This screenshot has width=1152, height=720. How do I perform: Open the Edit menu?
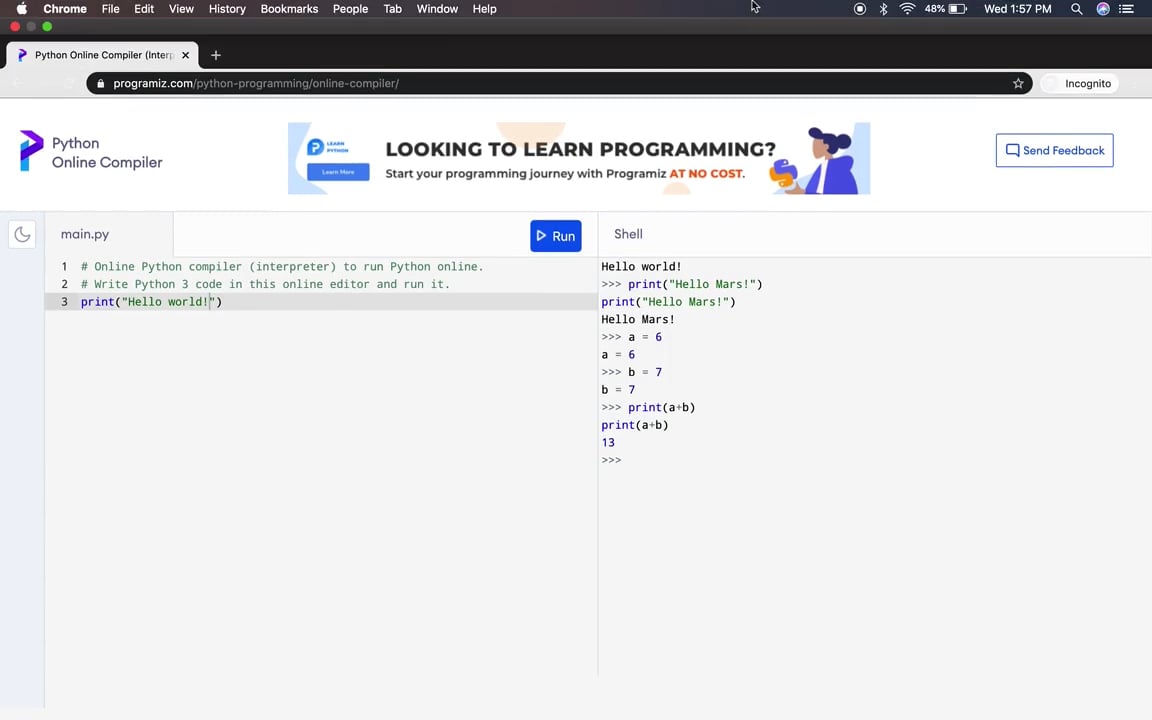pos(144,9)
